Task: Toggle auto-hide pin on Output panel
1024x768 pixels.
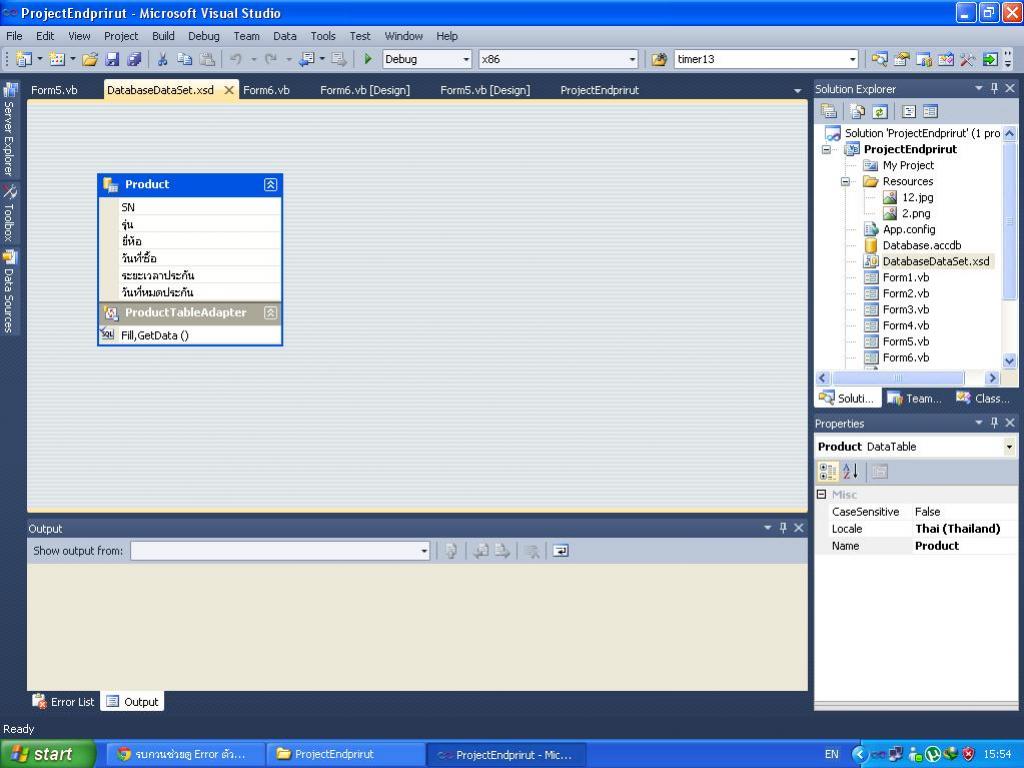Action: (783, 528)
